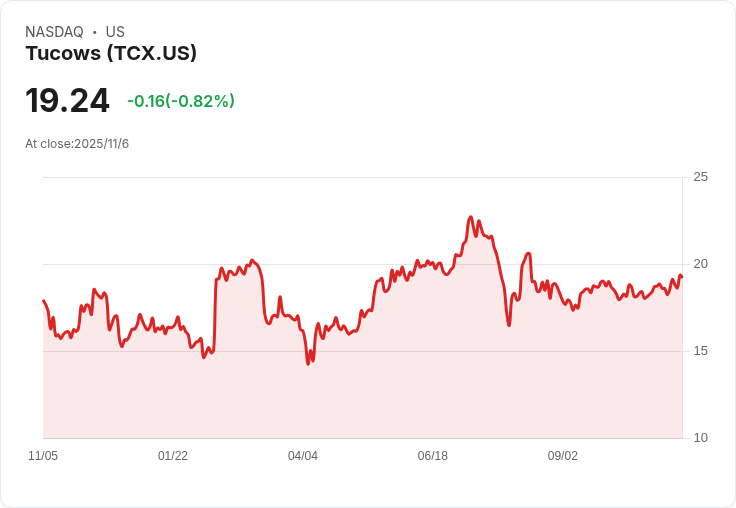Click the 20 price axis label
736x508 pixels.
pyautogui.click(x=700, y=264)
